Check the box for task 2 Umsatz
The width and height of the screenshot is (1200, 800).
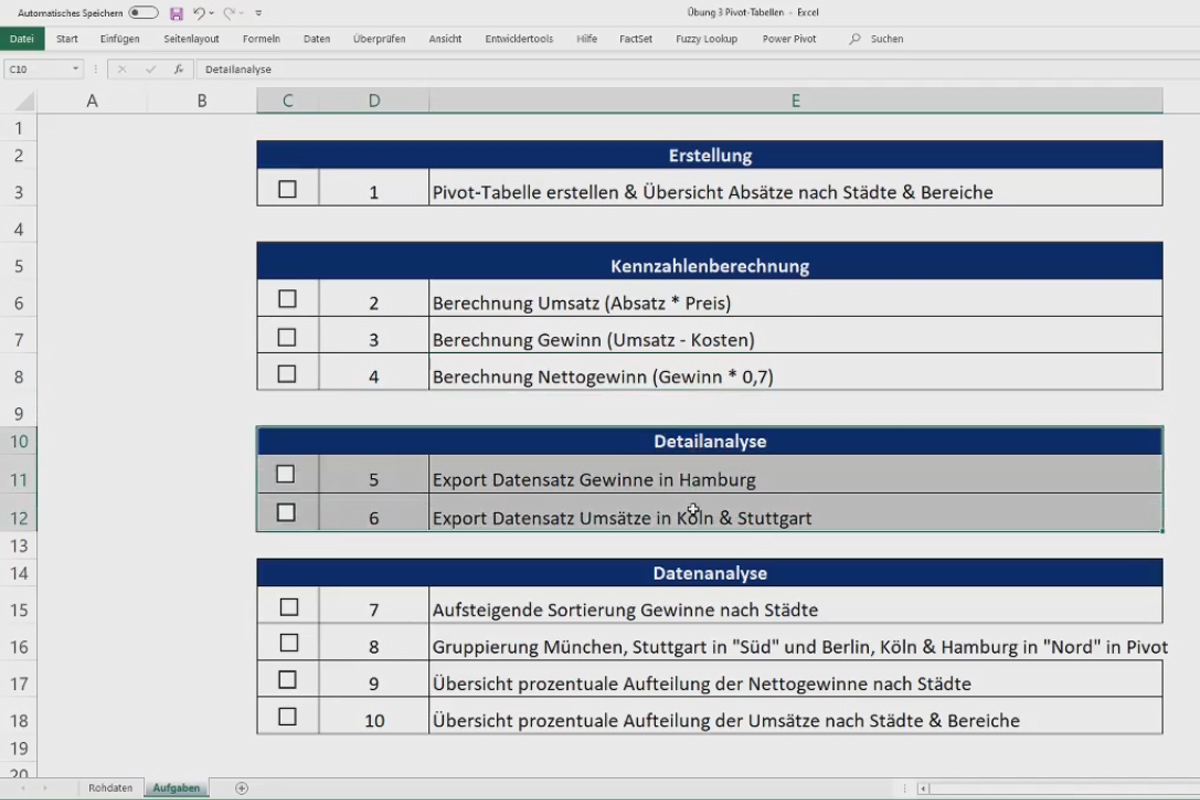pos(287,299)
